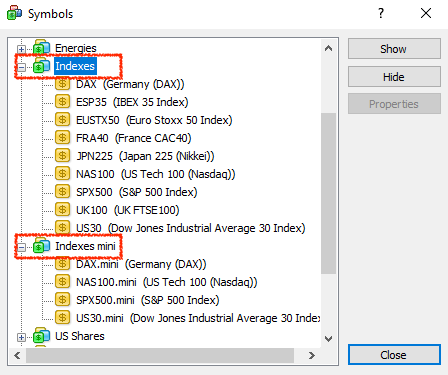
Task: Click the horizontal scrollbar thumb
Action: [x=160, y=355]
